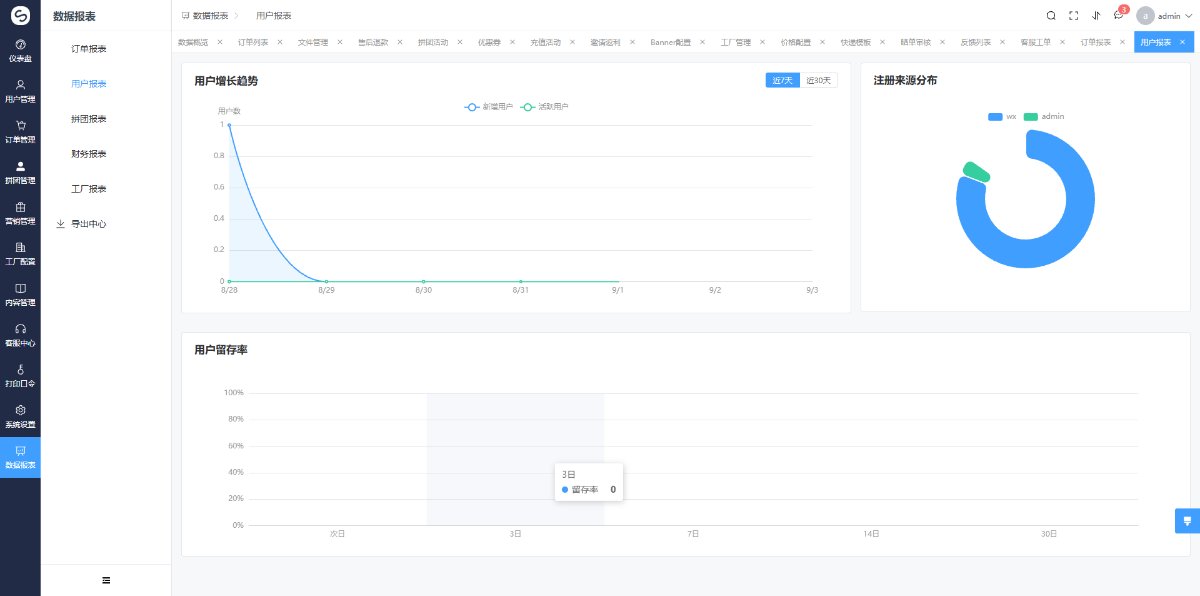The width and height of the screenshot is (1200, 596).
Task: Toggle the wx legend in 注册来源分布
Action: pyautogui.click(x=1002, y=117)
